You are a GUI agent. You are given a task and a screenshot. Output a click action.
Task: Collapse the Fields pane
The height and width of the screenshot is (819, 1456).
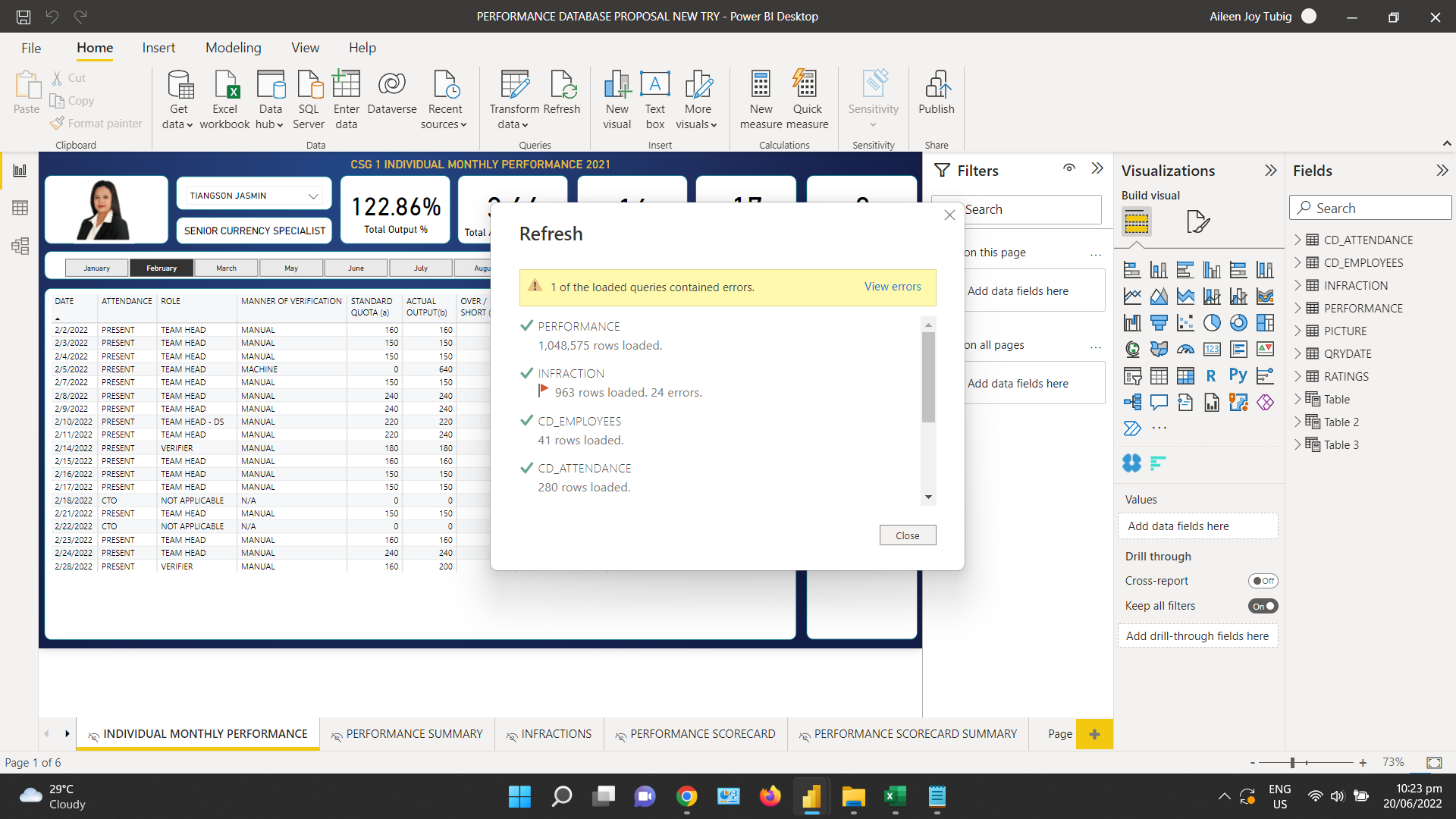1442,171
